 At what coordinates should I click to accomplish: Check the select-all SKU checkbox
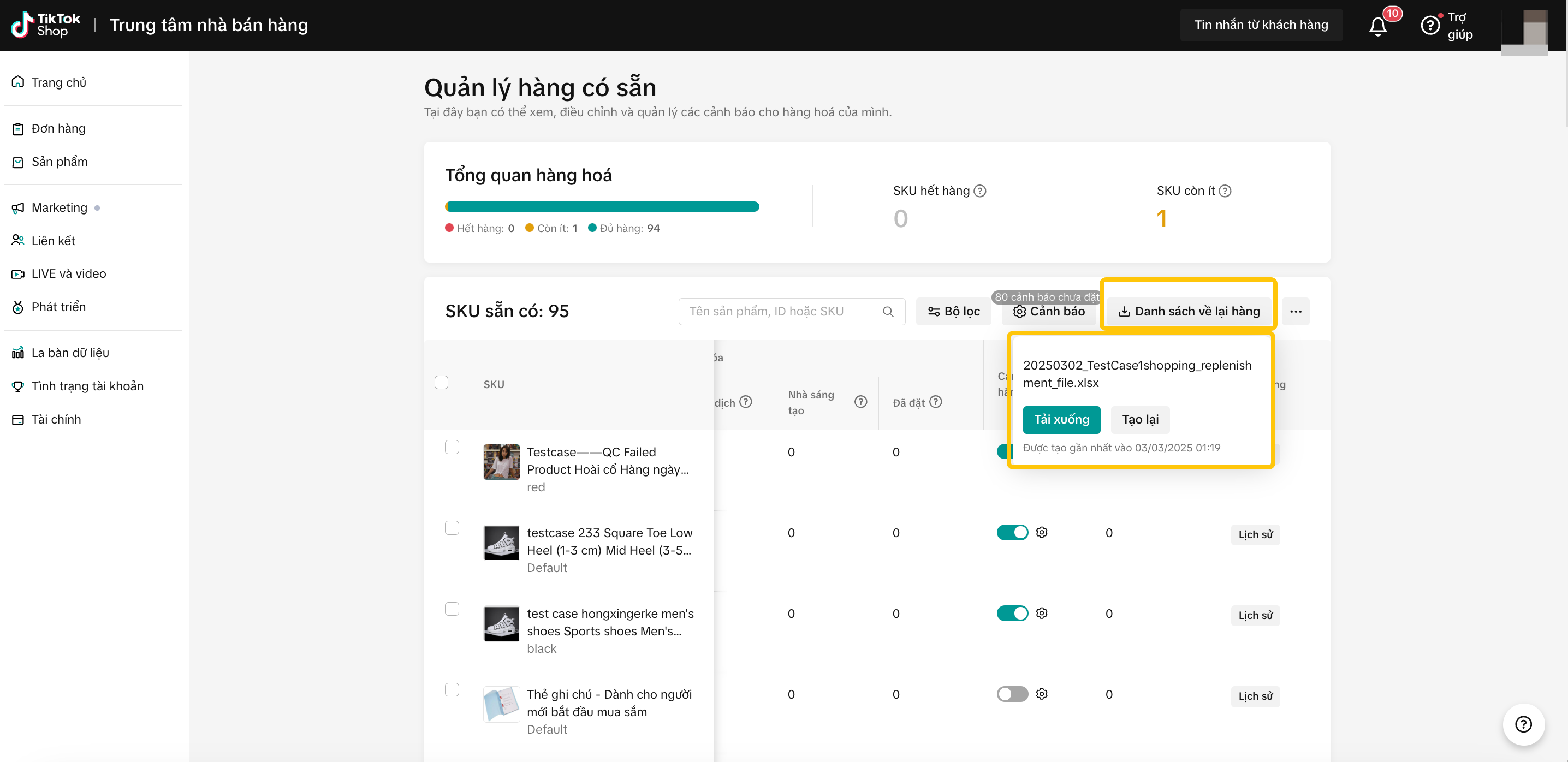[x=441, y=382]
